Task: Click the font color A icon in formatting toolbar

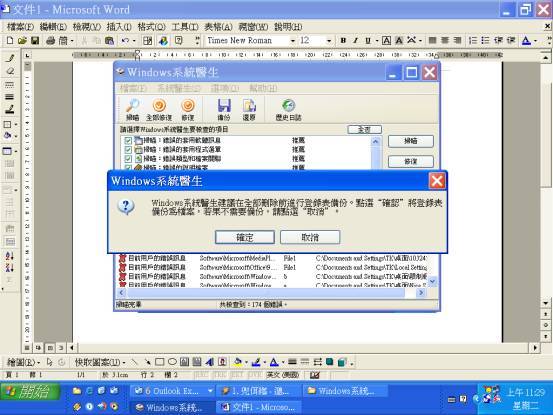Action: pos(526,41)
